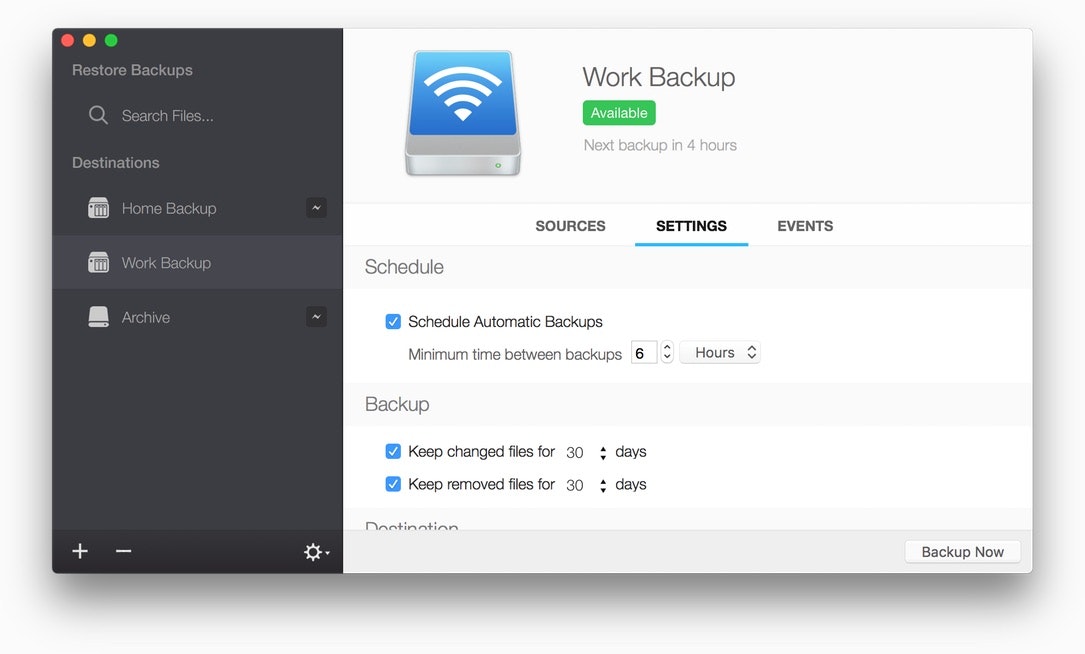Open the gear actions menu
Screen dimensions: 1085x654
point(316,552)
